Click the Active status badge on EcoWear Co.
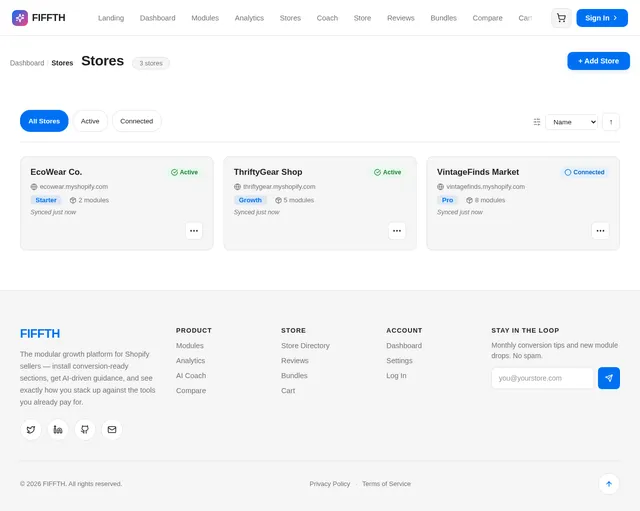640x511 pixels. (184, 172)
